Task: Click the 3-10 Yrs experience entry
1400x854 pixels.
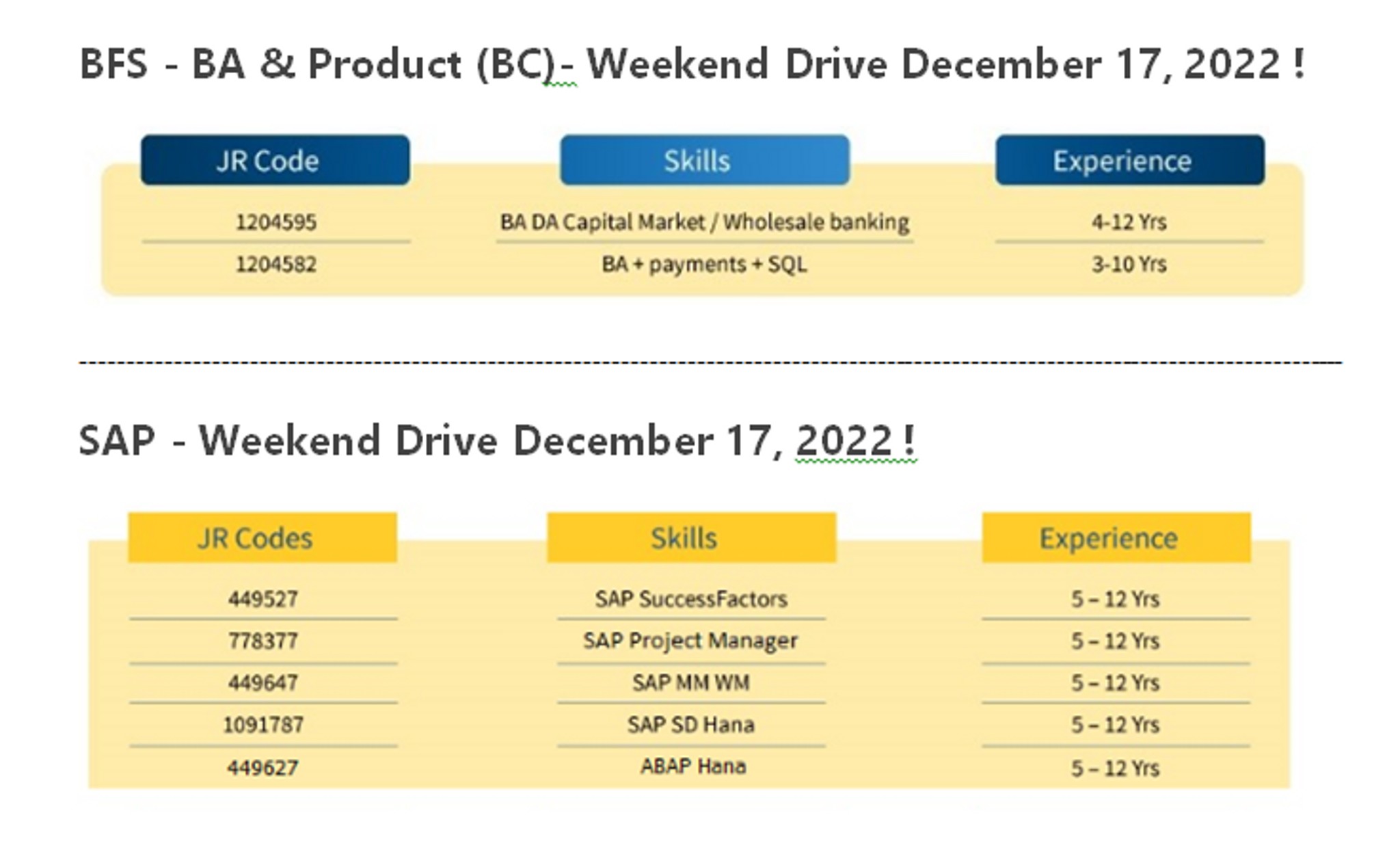Action: 1129,264
